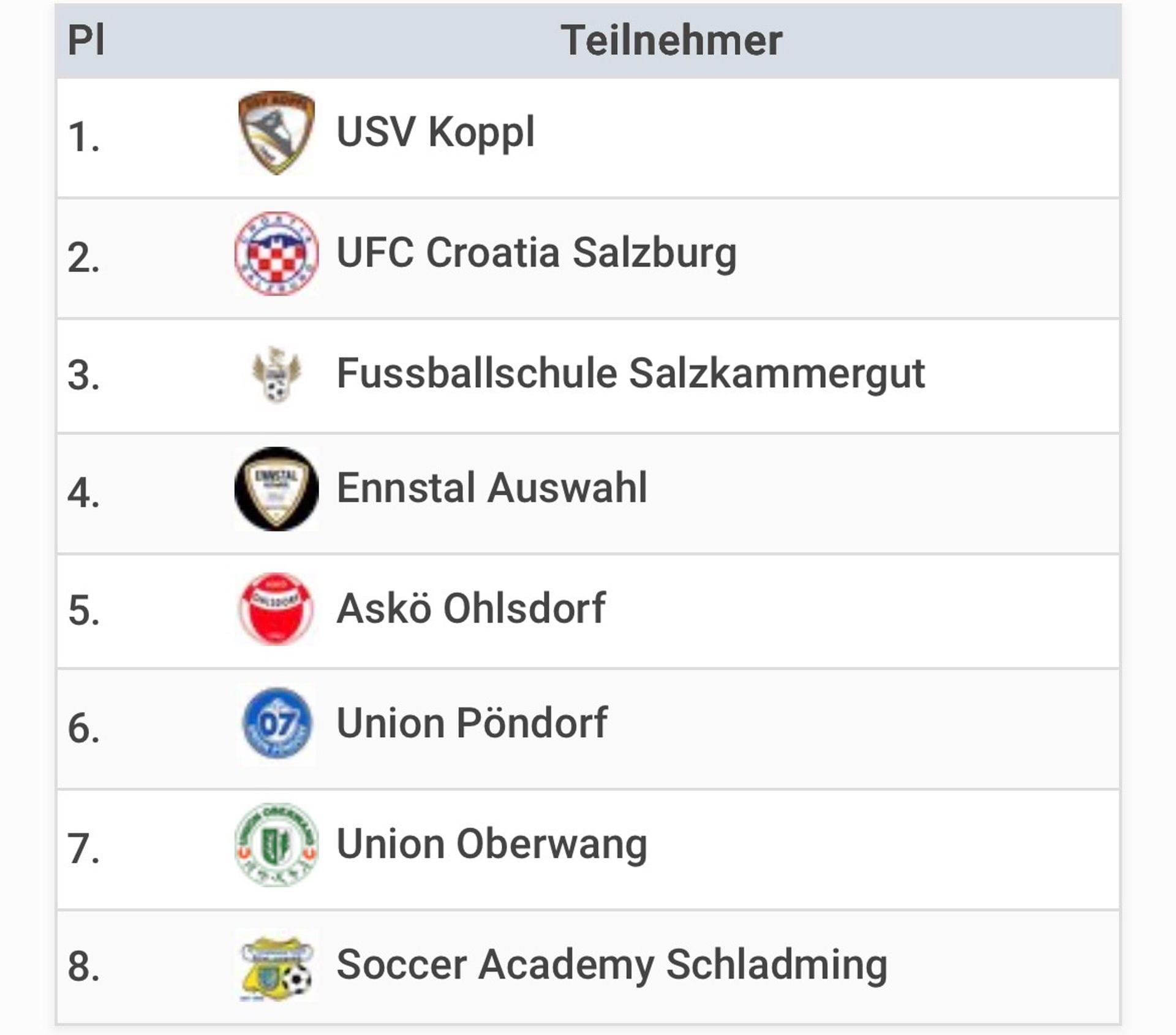Screen dimensions: 1176x1035
Task: Open Soccer Academy Schladming team name
Action: click(612, 965)
